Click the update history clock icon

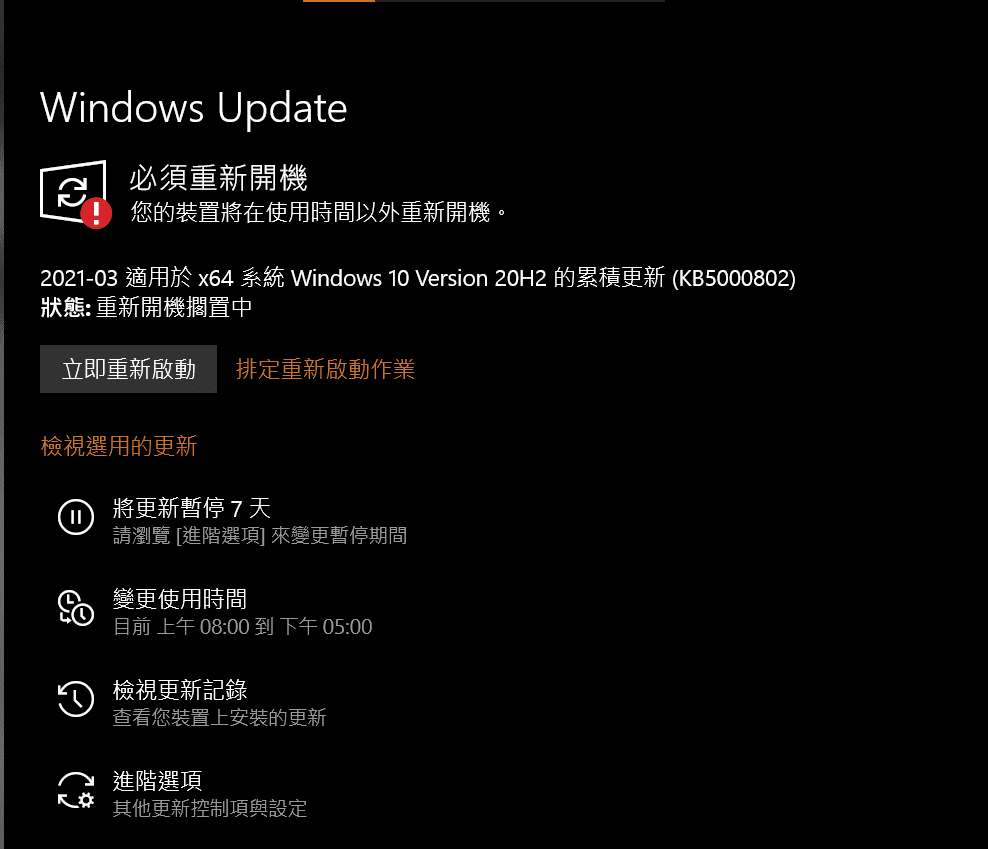point(76,698)
